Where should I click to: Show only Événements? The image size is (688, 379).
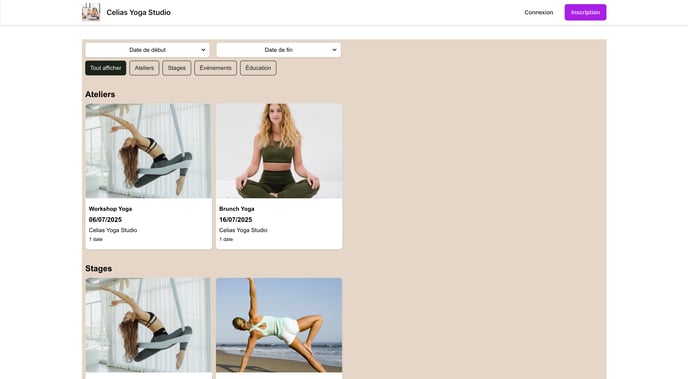pyautogui.click(x=215, y=68)
